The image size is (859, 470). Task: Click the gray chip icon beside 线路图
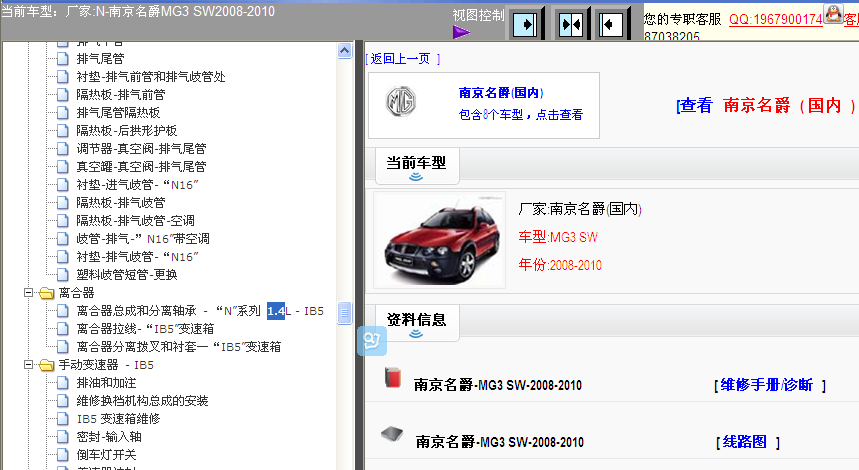point(392,434)
